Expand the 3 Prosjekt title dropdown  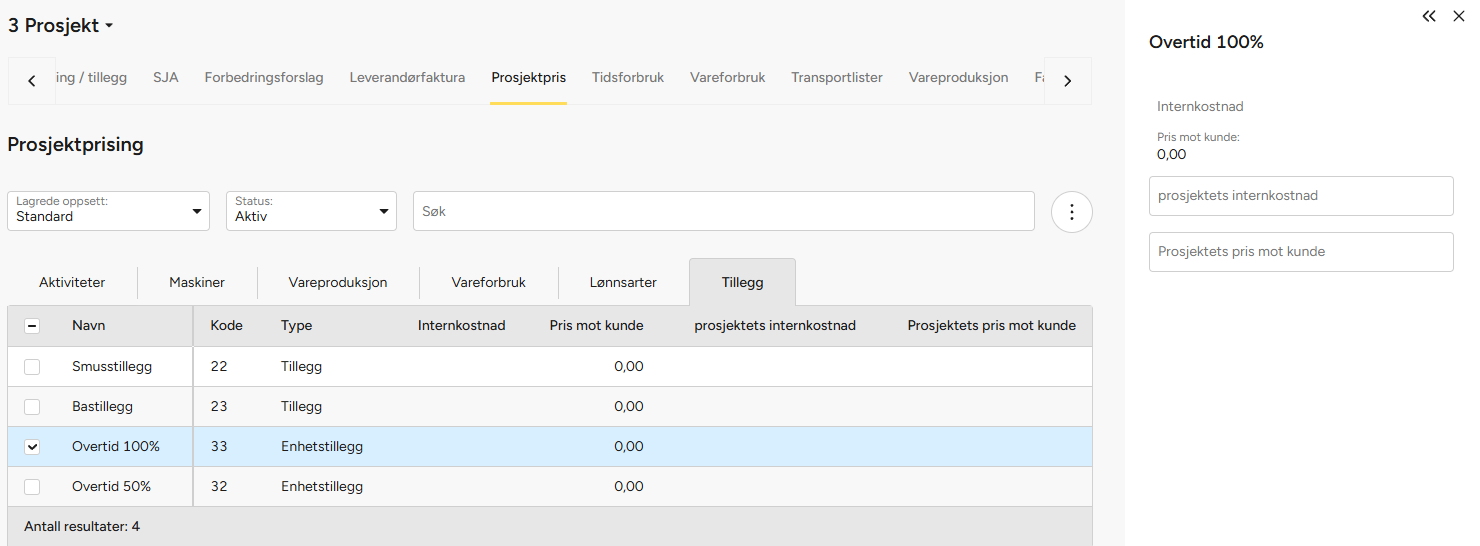61,26
